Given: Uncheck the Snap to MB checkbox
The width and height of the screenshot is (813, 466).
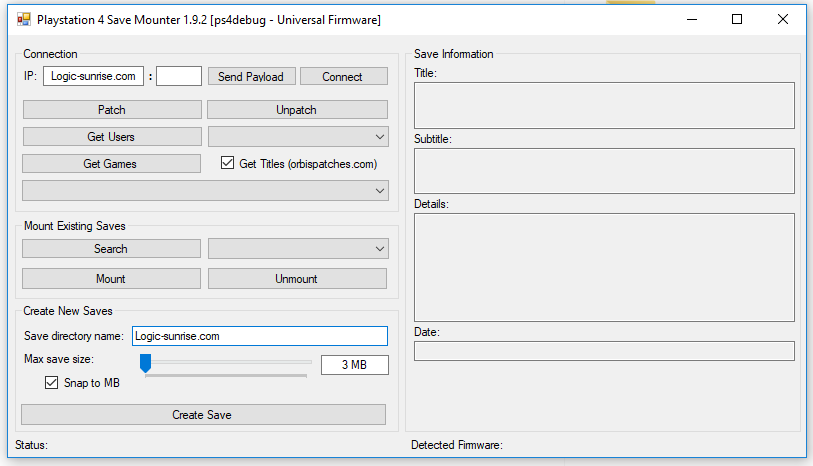Looking at the screenshot, I should [52, 383].
